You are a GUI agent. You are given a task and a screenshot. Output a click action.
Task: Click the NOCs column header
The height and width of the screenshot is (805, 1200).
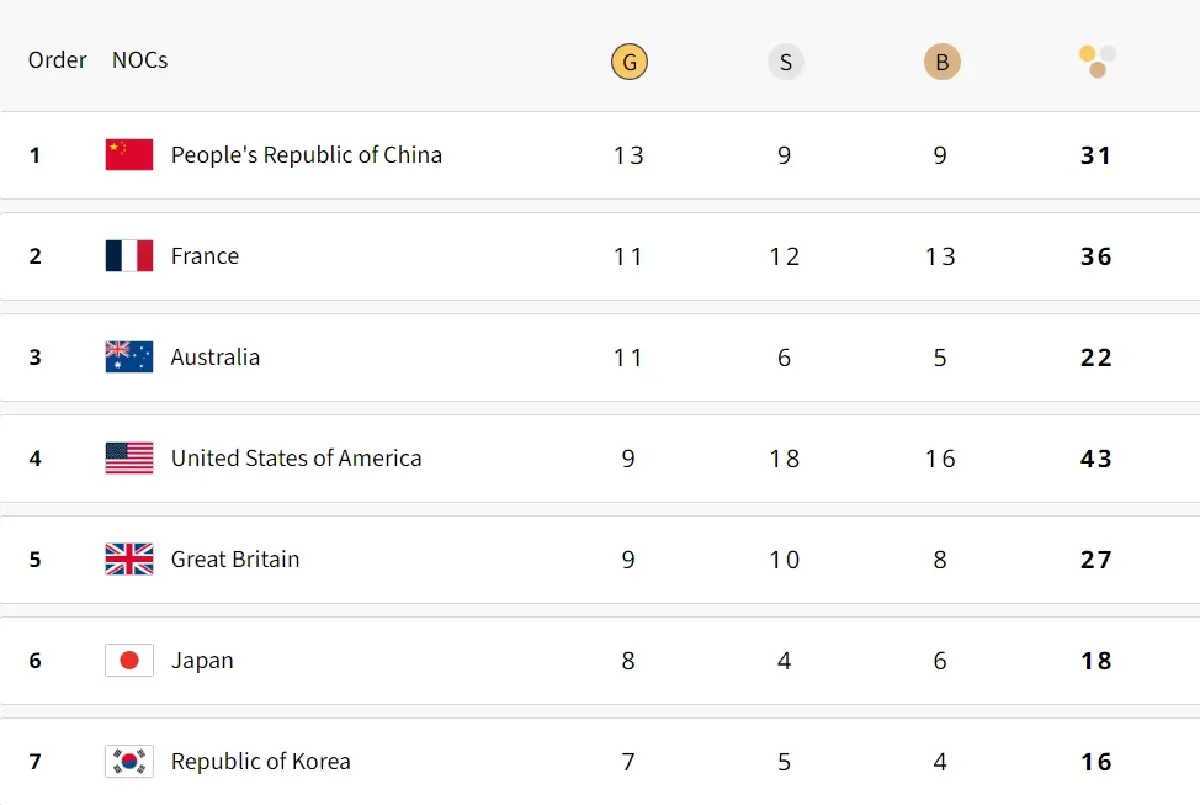pyautogui.click(x=140, y=60)
